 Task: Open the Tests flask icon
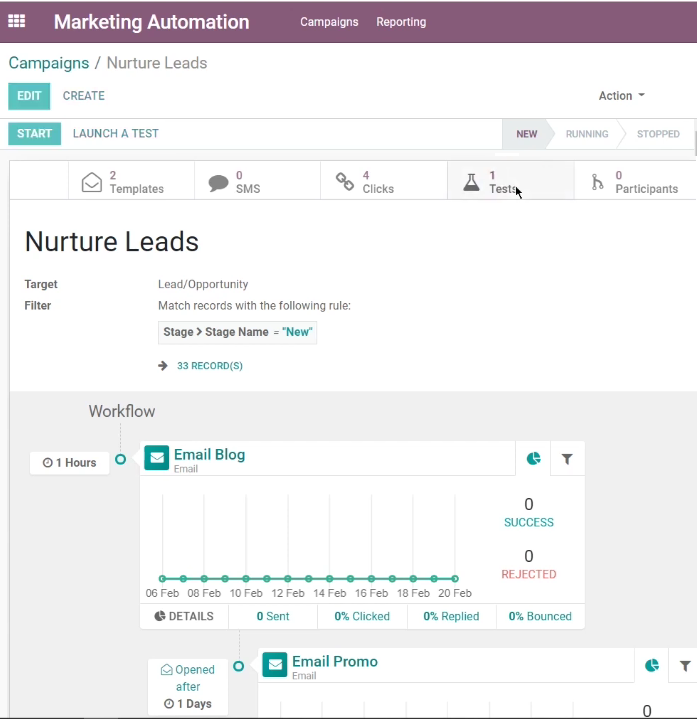(471, 182)
